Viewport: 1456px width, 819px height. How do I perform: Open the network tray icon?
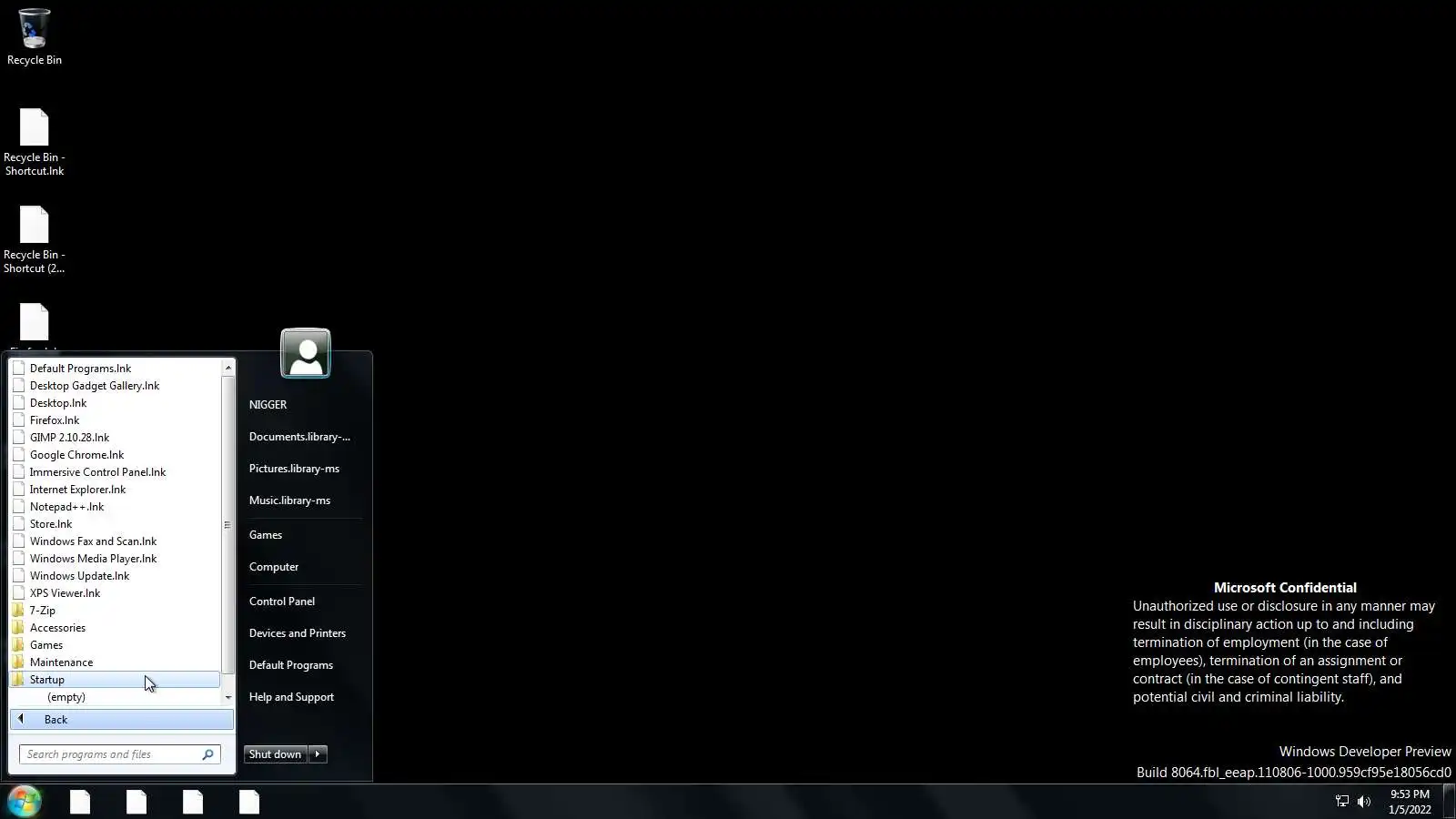click(1342, 801)
